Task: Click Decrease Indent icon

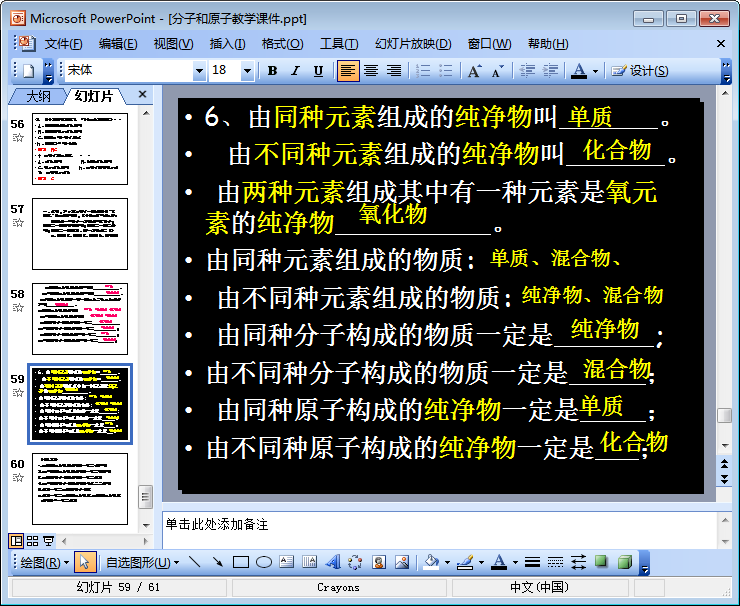Action: tap(527, 71)
